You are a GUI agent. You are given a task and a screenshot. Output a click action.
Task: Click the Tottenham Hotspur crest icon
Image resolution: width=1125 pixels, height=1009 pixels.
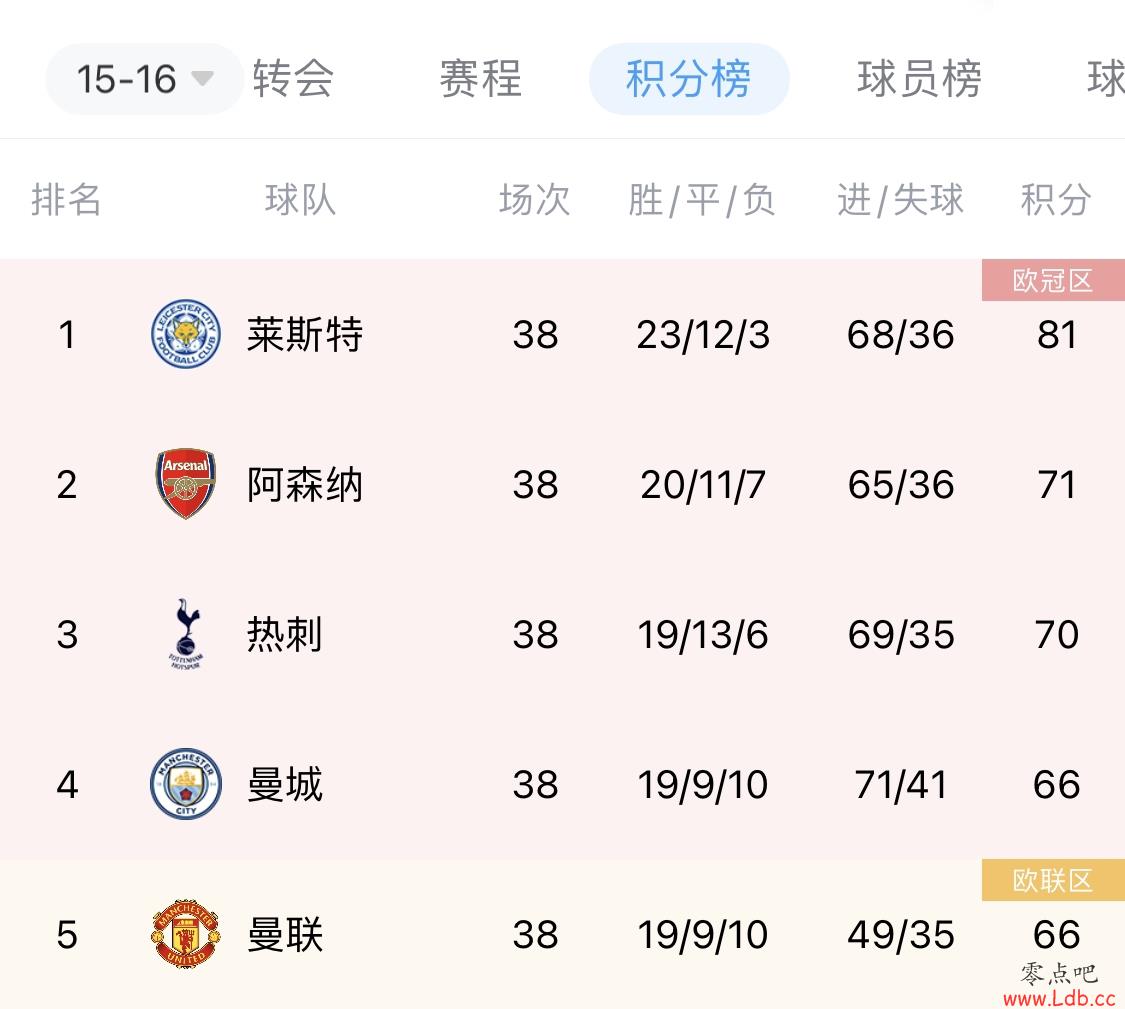[187, 634]
